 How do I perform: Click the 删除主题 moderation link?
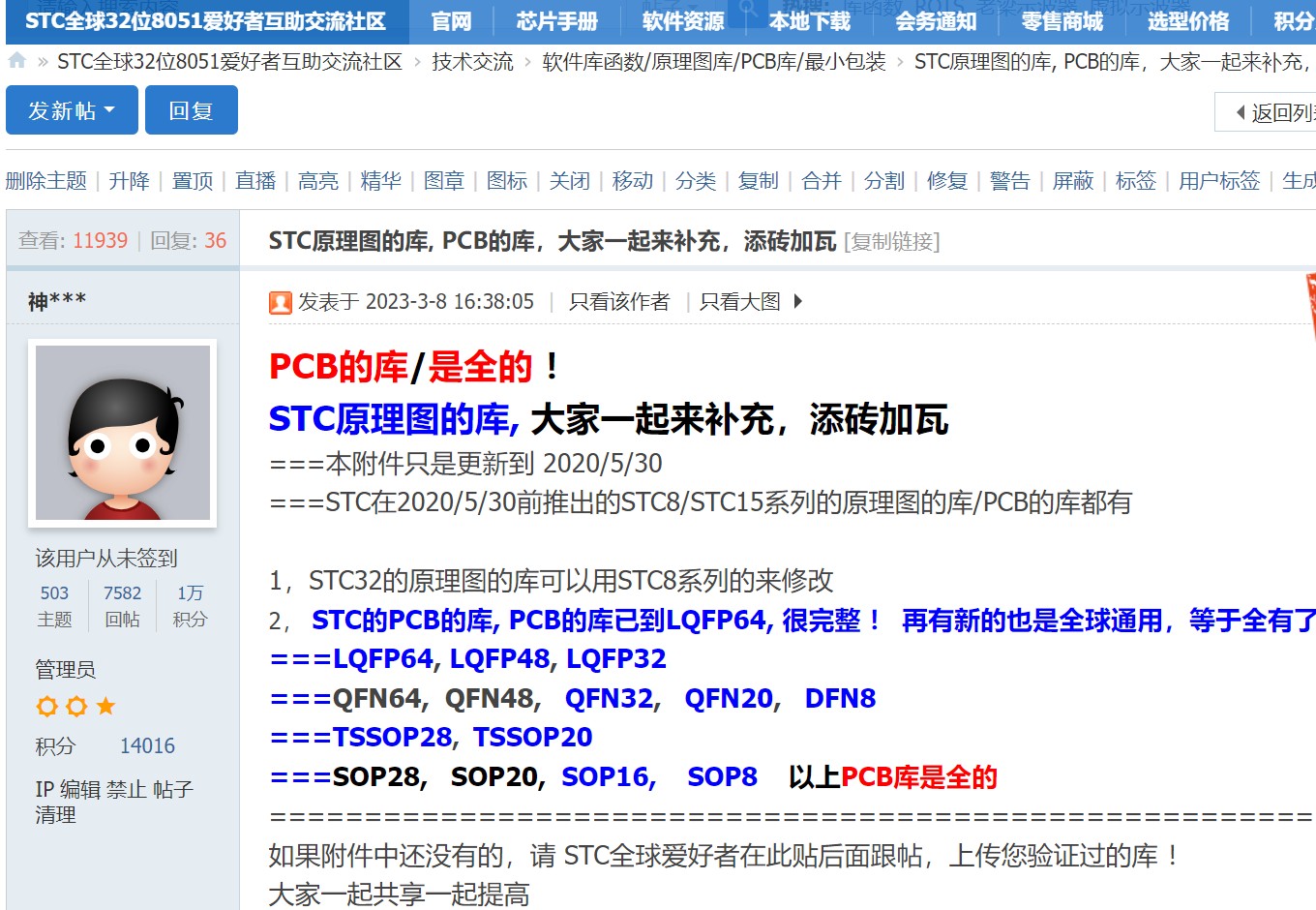point(46,181)
